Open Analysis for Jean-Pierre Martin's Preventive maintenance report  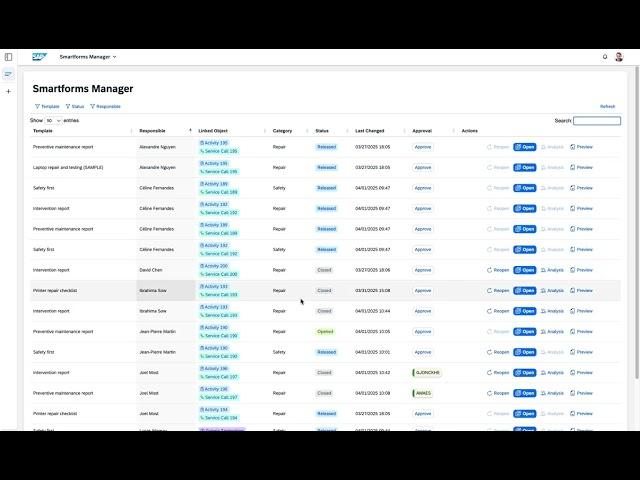(x=552, y=332)
